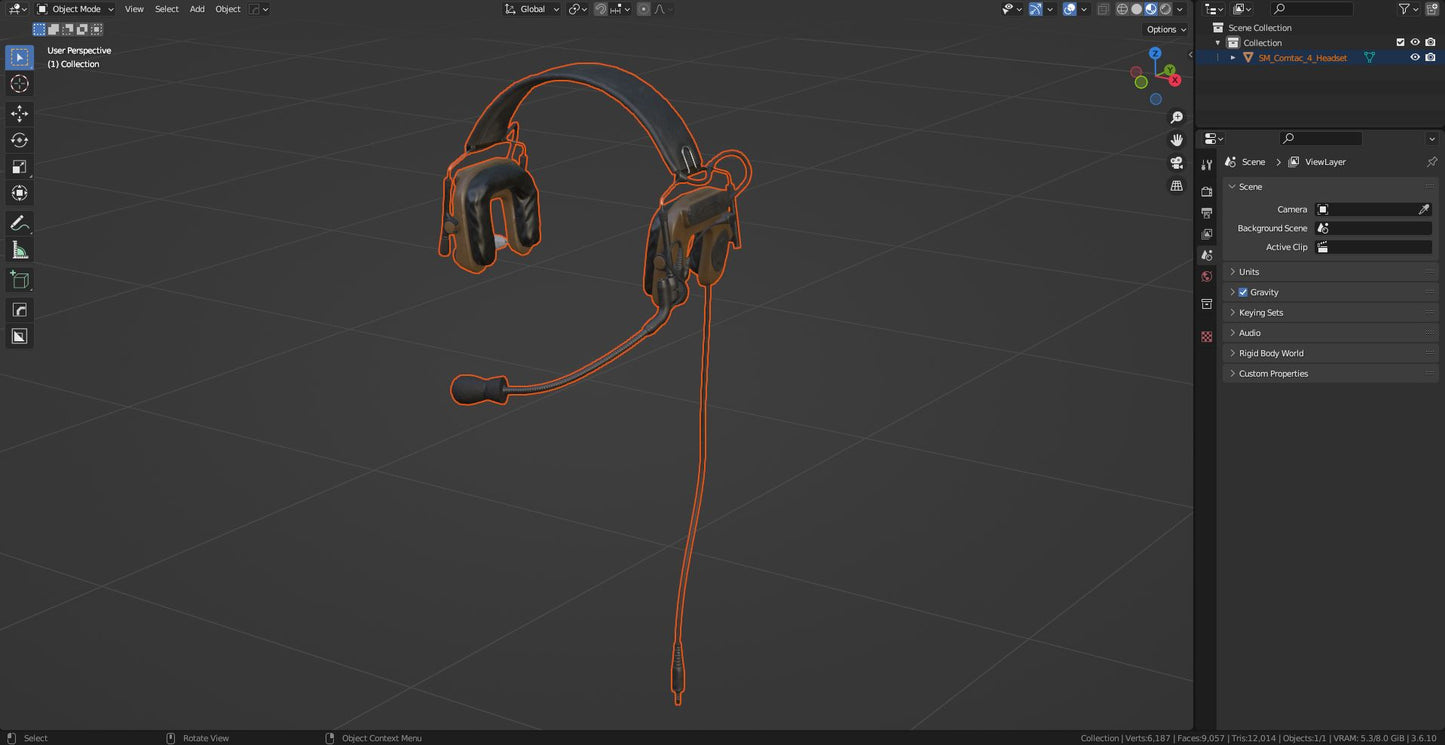Activate the Annotate tool

tap(19, 222)
